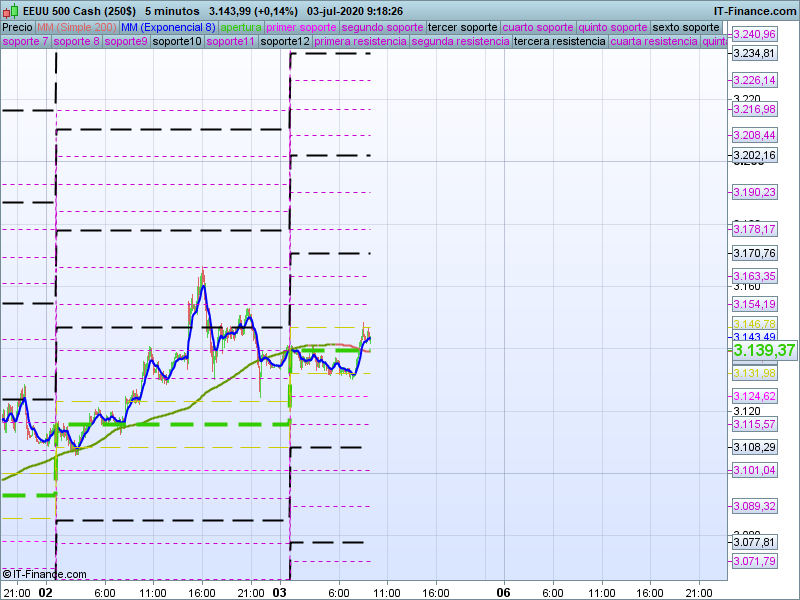Click the 3.071,79 price level tag
The image size is (800, 600).
coord(754,561)
